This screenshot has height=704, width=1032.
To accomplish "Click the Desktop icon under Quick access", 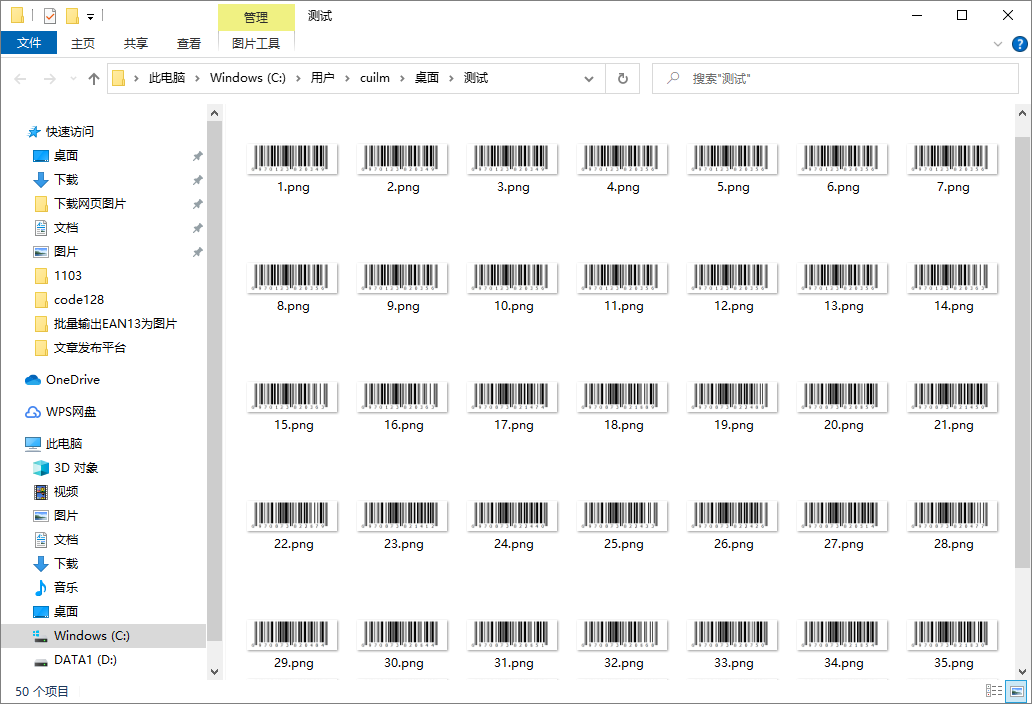I will [41, 156].
